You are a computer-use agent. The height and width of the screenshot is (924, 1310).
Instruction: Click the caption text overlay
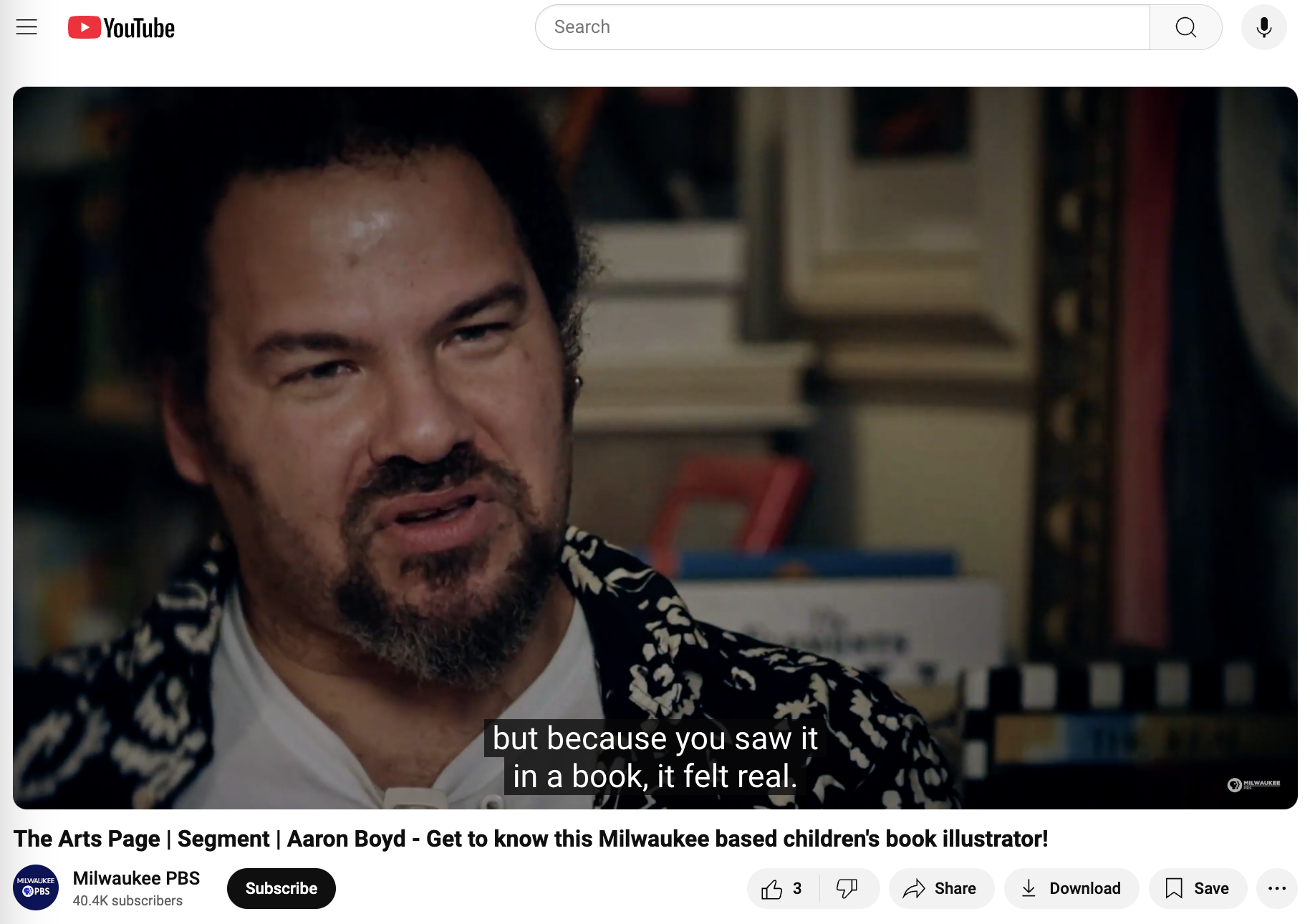[x=655, y=757]
